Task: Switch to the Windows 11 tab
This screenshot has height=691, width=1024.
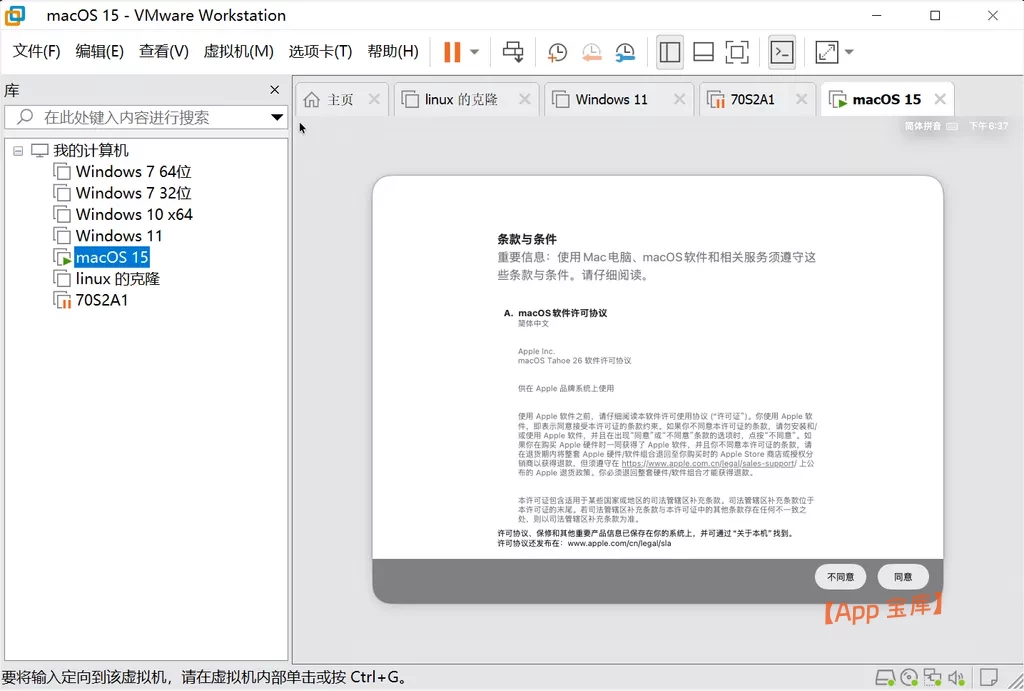Action: [611, 99]
